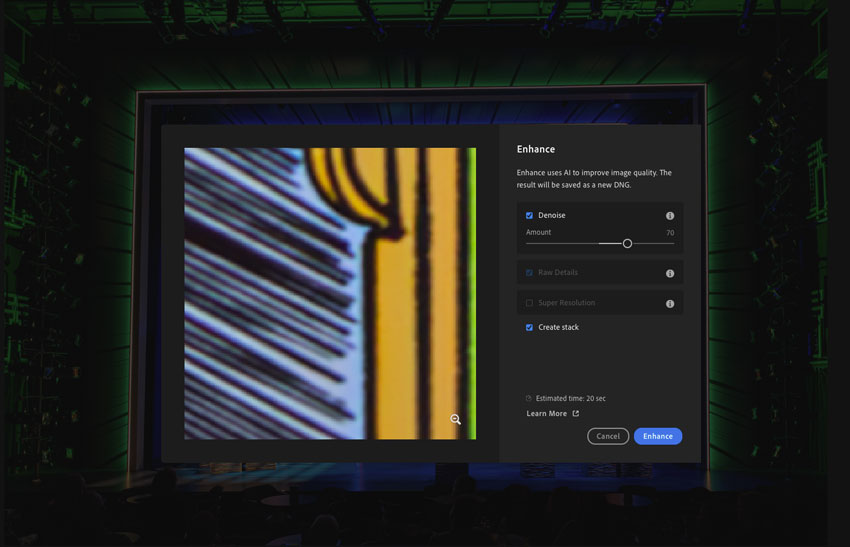Screen dimensions: 850x547
Task: Toggle the Raw Details checkbox
Action: click(529, 273)
